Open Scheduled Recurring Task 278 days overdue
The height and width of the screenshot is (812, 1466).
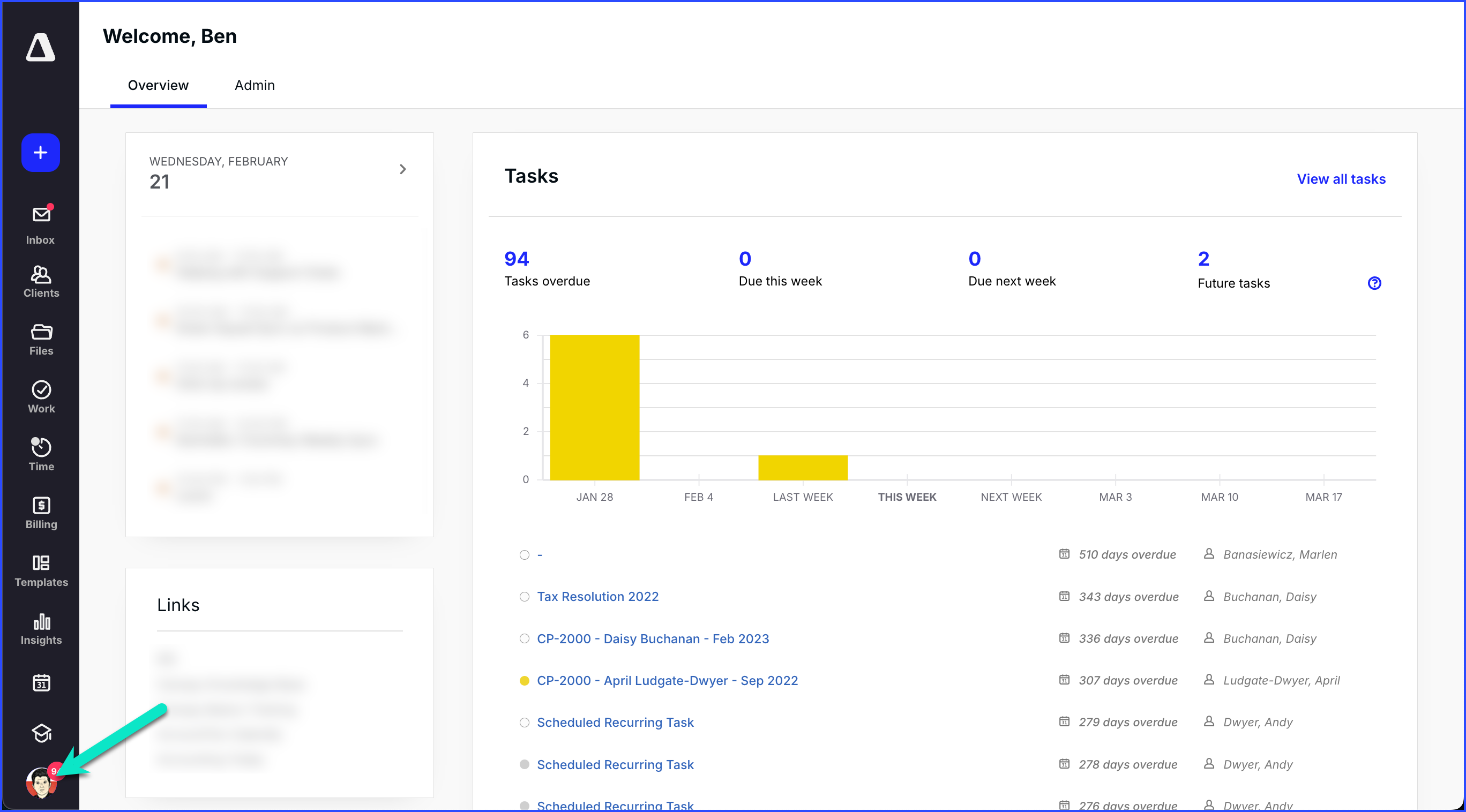coord(615,764)
